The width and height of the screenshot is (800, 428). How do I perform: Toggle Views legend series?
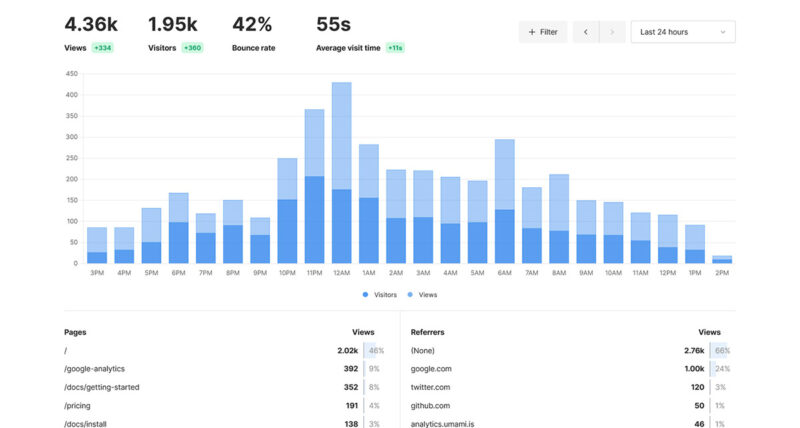[x=422, y=295]
